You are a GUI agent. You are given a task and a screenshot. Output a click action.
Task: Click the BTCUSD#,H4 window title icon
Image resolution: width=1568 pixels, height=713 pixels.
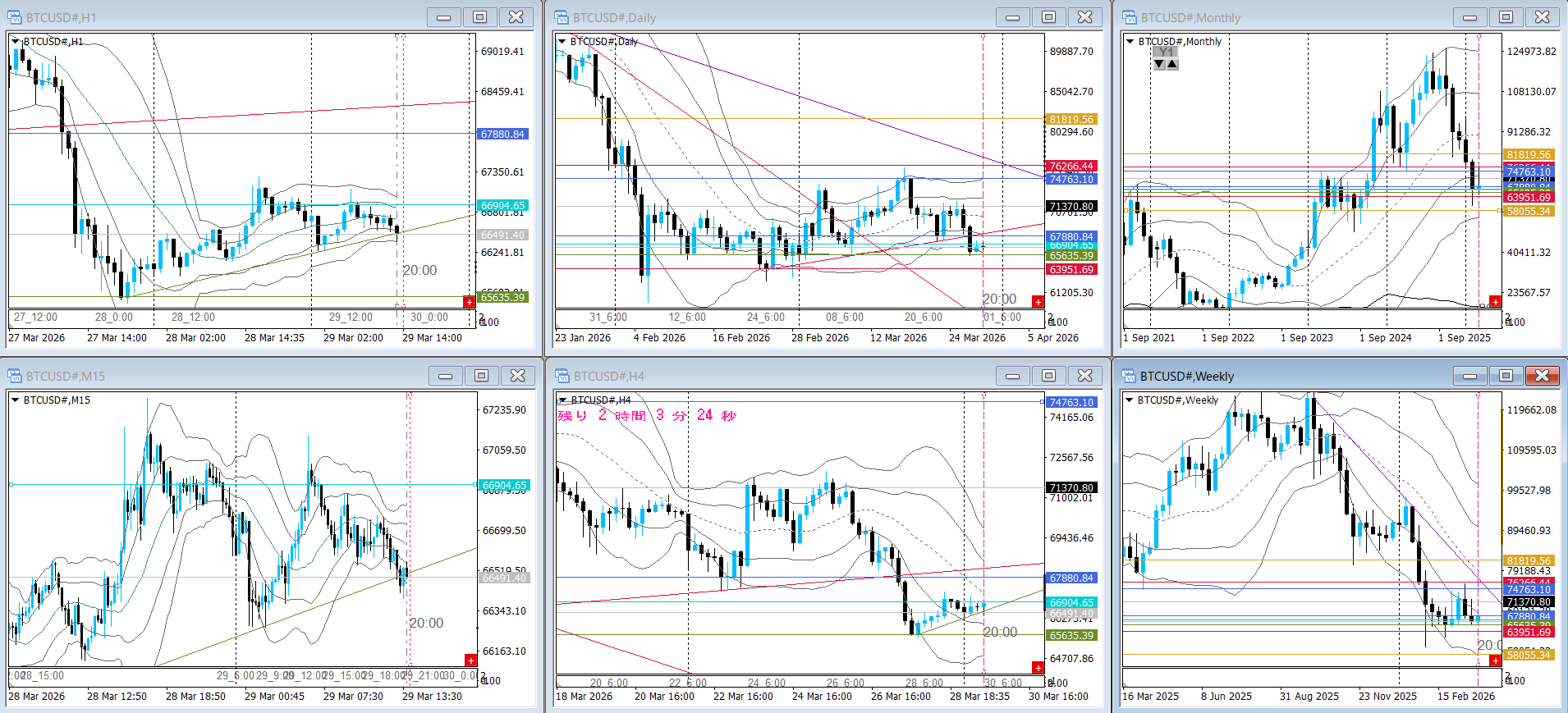(562, 376)
